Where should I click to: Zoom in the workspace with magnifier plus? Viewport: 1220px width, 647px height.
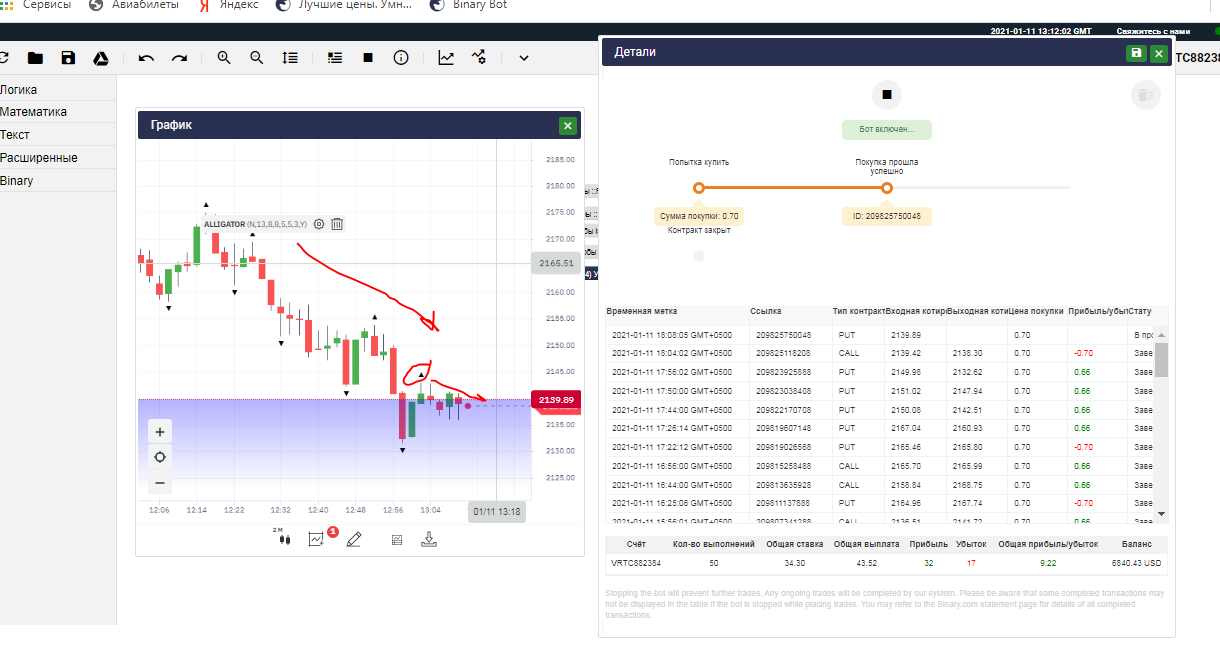pos(224,58)
